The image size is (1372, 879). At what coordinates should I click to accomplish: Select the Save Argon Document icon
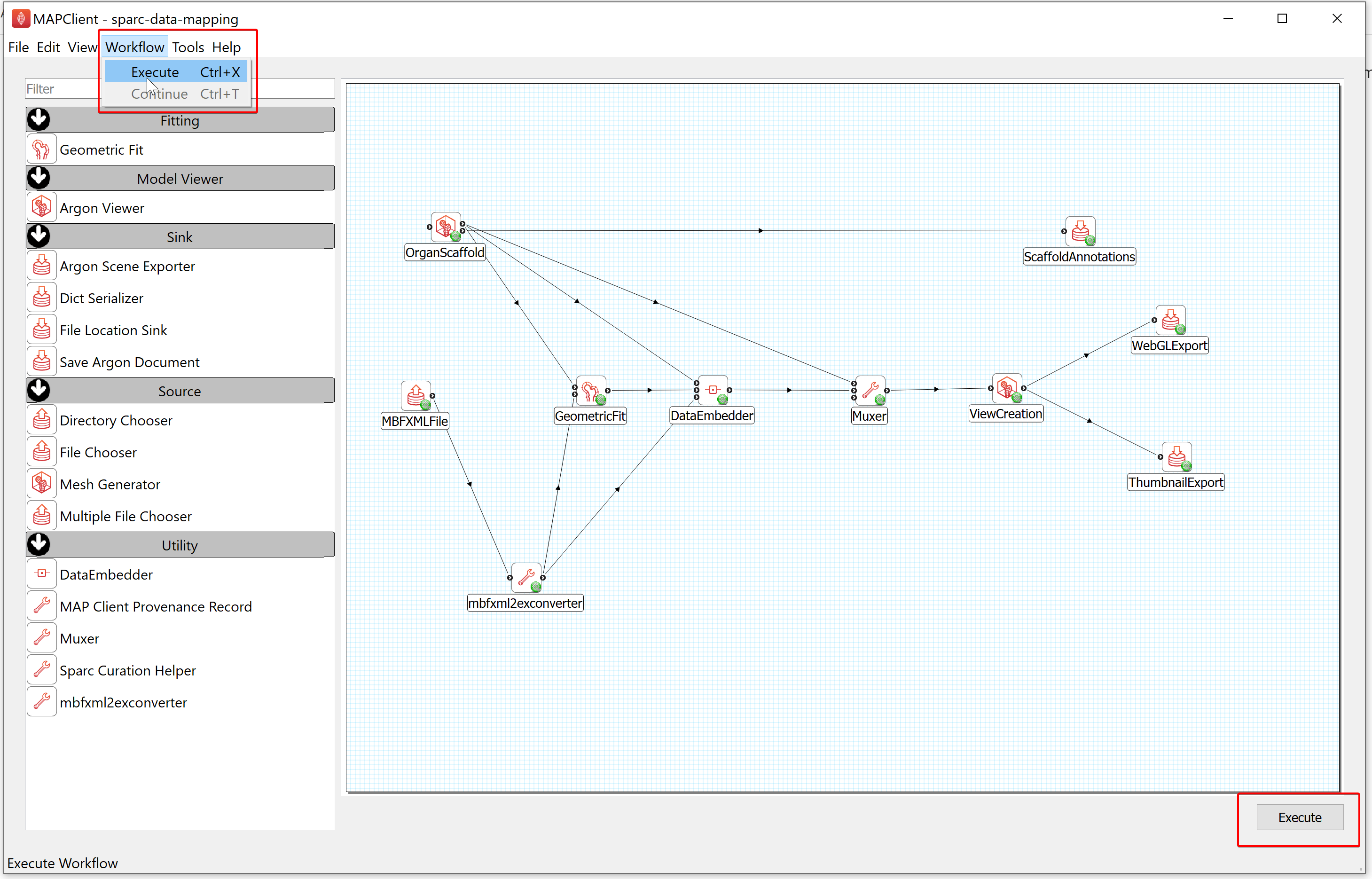pyautogui.click(x=42, y=362)
